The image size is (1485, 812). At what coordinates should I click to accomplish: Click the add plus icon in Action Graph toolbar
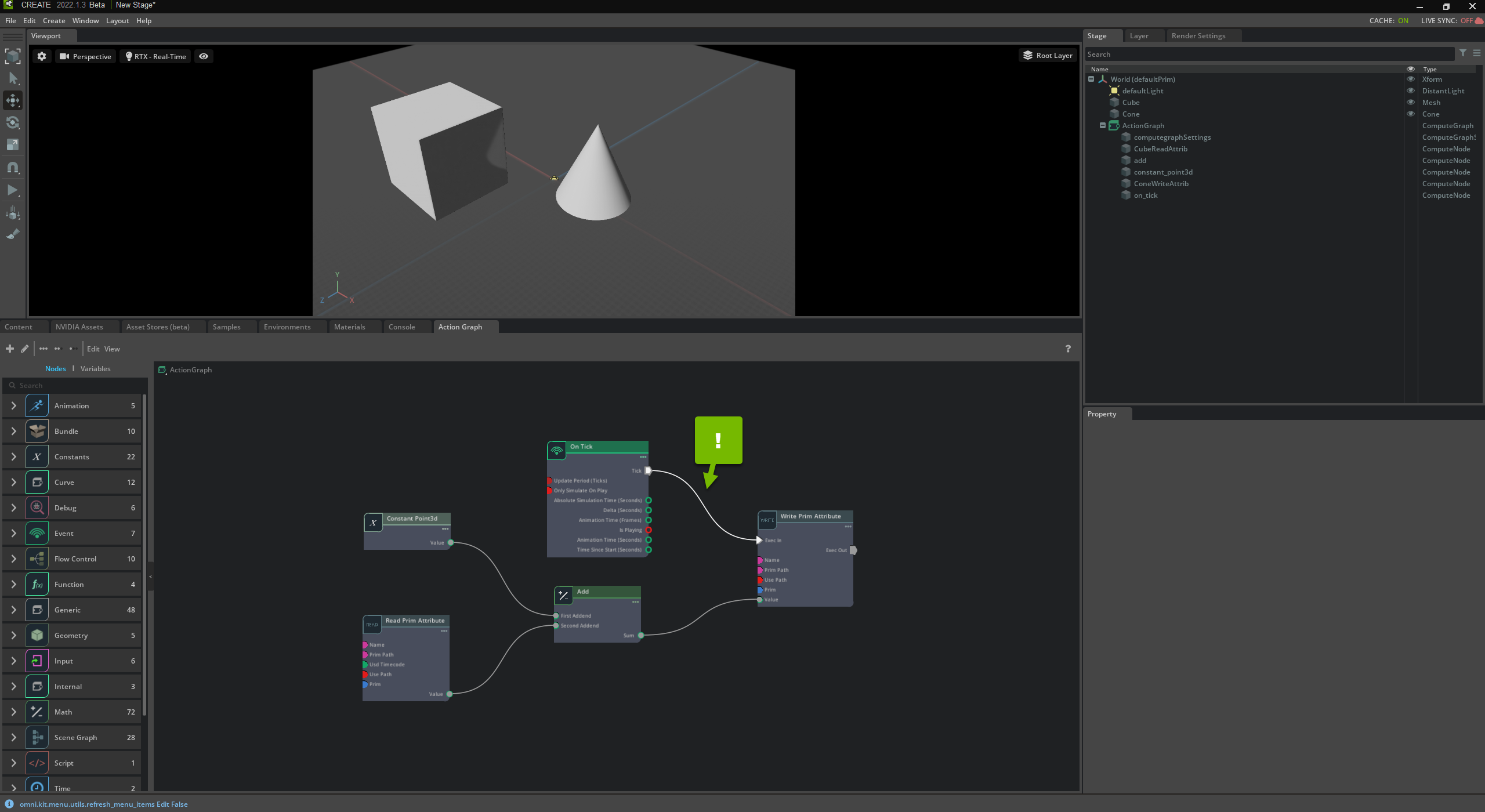[10, 349]
